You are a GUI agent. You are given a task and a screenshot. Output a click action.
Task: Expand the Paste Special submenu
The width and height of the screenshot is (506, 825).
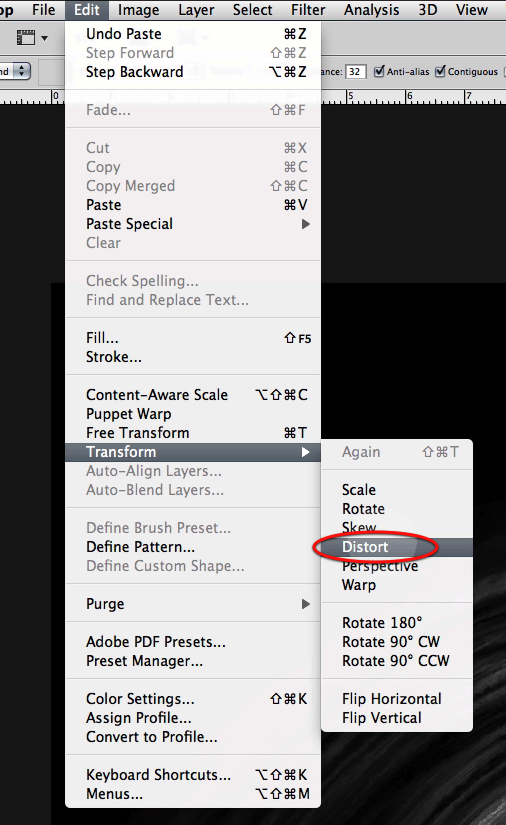tap(306, 224)
